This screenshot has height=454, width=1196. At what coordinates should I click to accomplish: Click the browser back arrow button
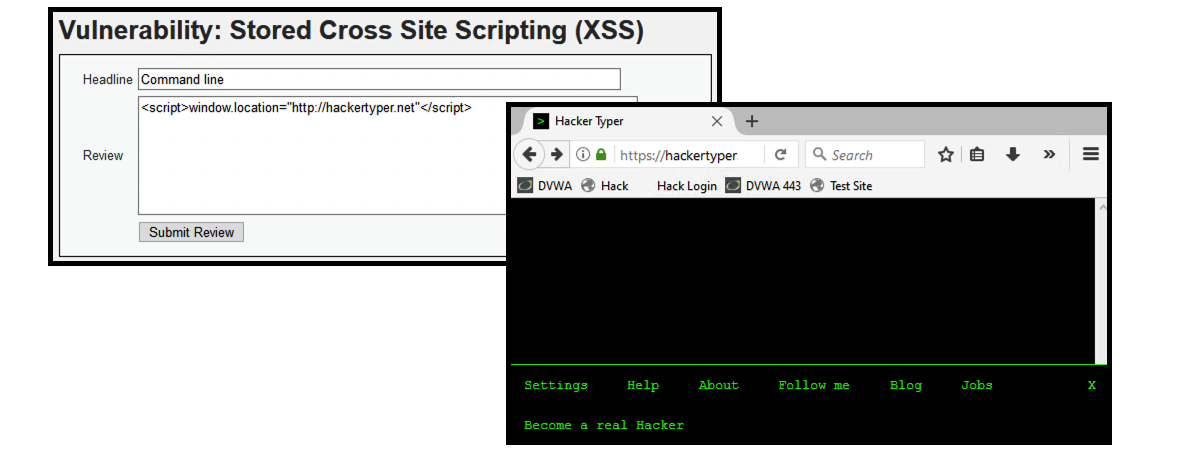(529, 155)
